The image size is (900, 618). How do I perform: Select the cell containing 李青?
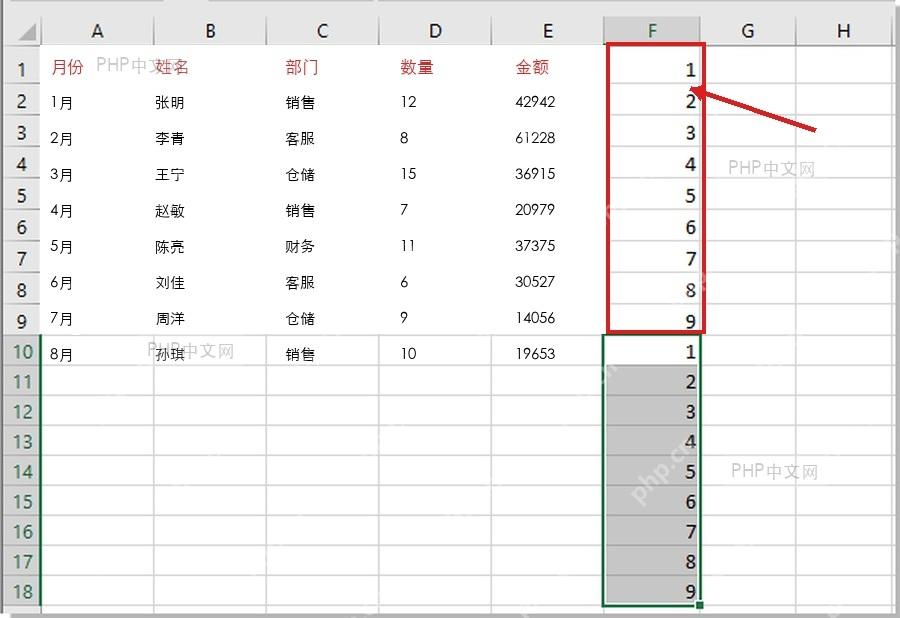[x=170, y=138]
